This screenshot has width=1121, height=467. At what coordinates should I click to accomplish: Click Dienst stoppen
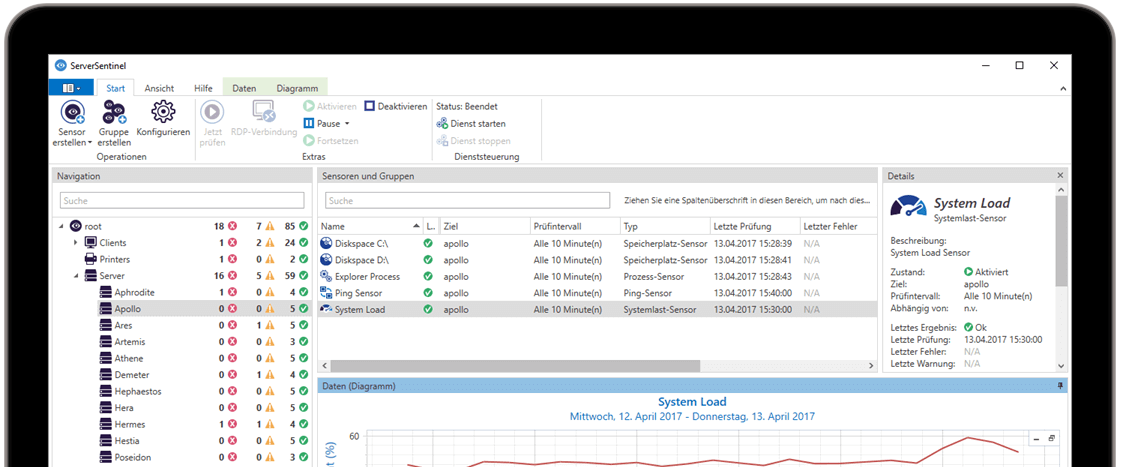click(x=473, y=141)
